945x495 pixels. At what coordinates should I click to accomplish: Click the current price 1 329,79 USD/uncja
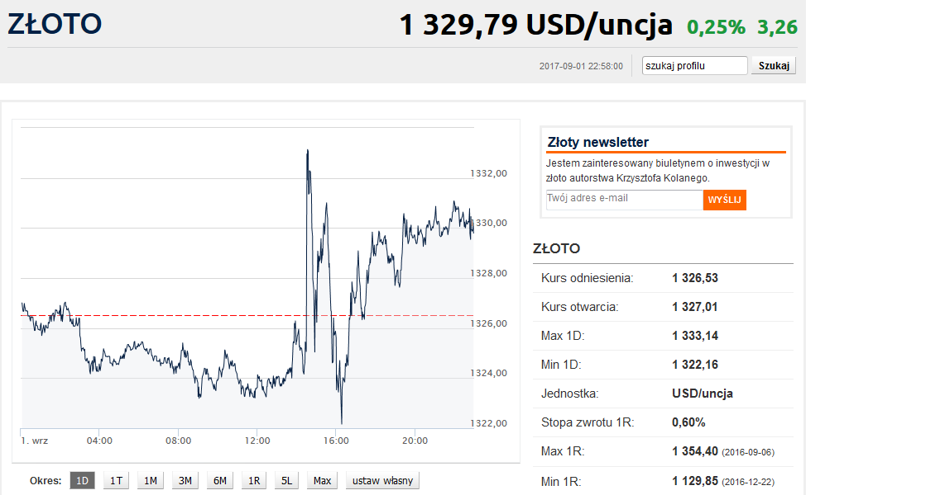[x=536, y=25]
